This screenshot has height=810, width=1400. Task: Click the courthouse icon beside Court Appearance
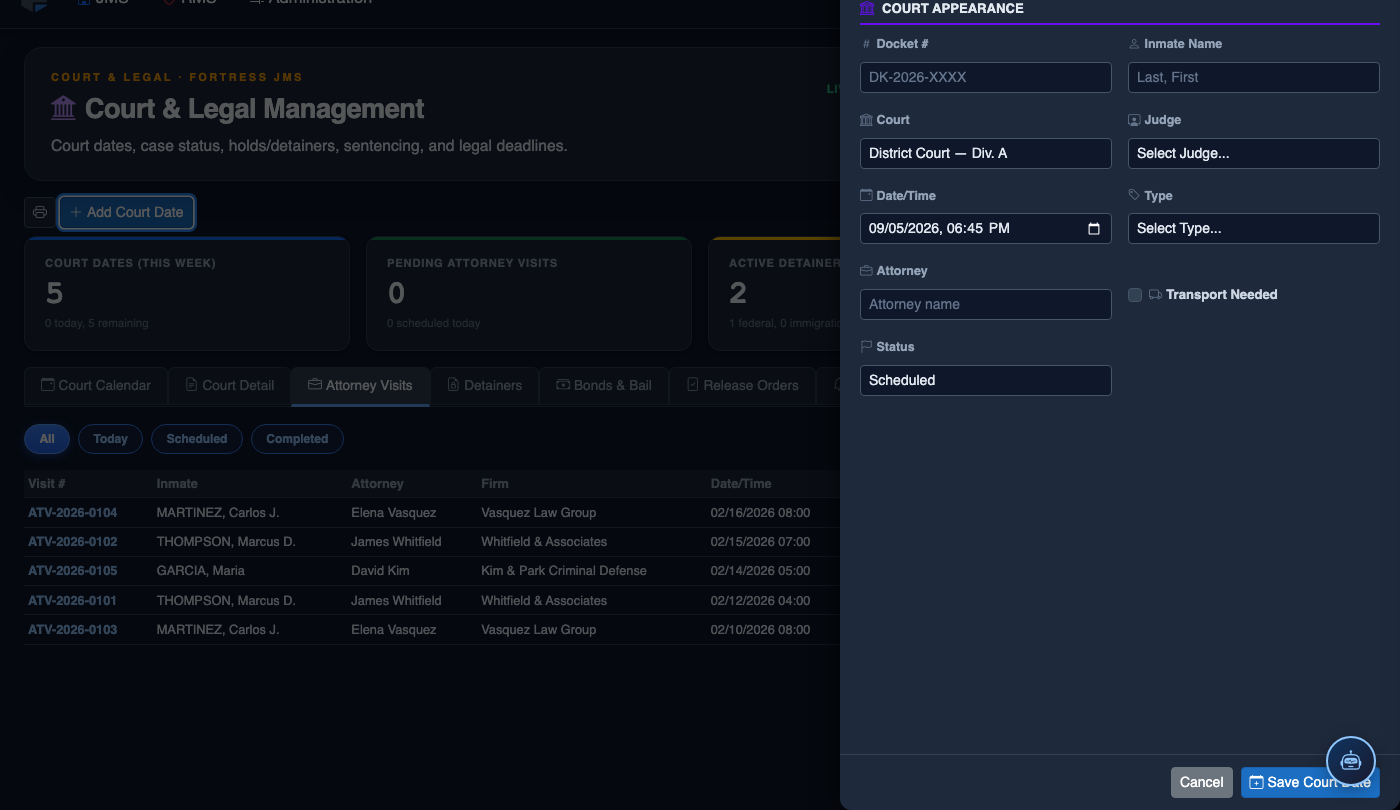pyautogui.click(x=867, y=9)
